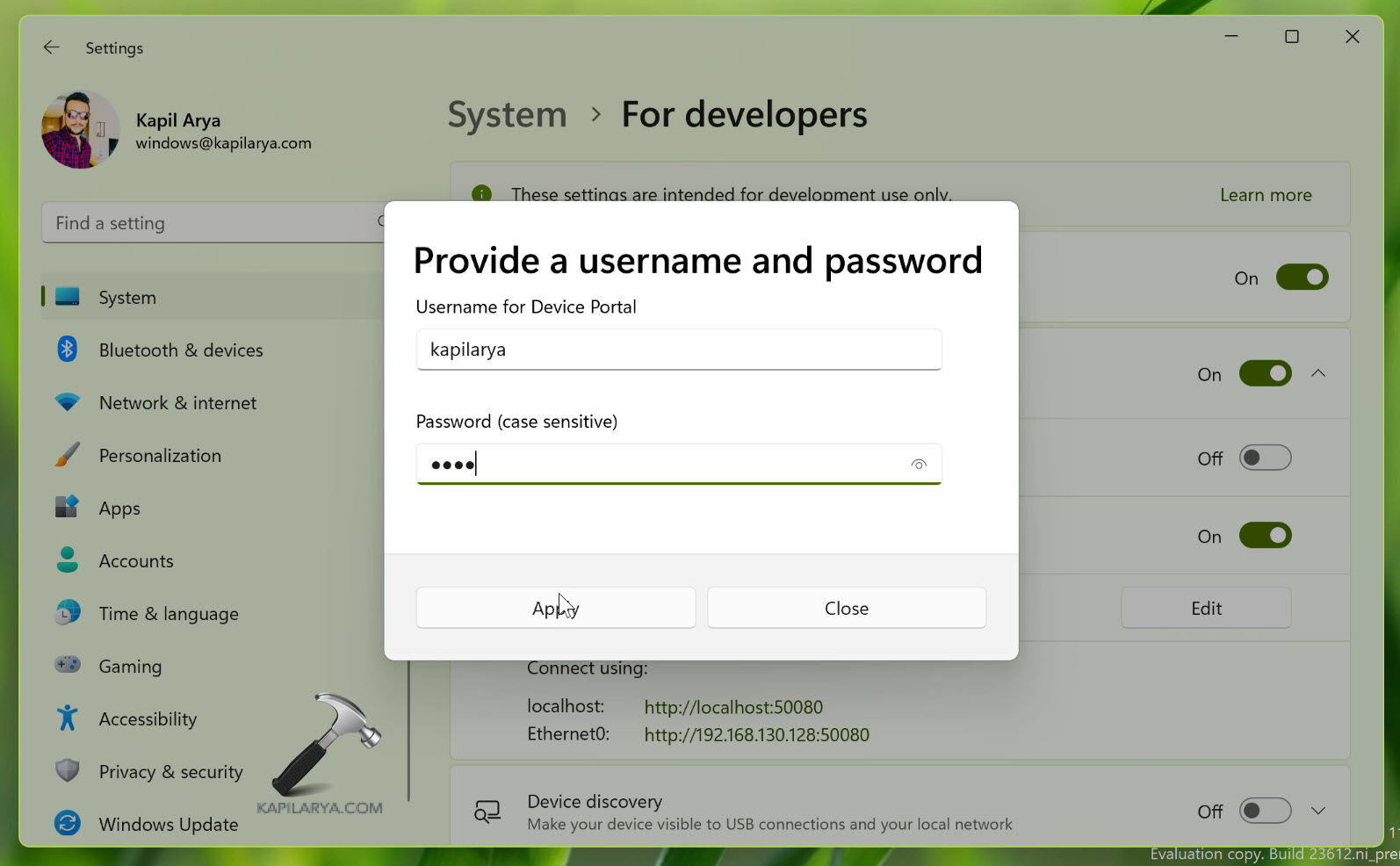Click the Kapil Arya account name
The width and height of the screenshot is (1400, 866).
tap(178, 120)
